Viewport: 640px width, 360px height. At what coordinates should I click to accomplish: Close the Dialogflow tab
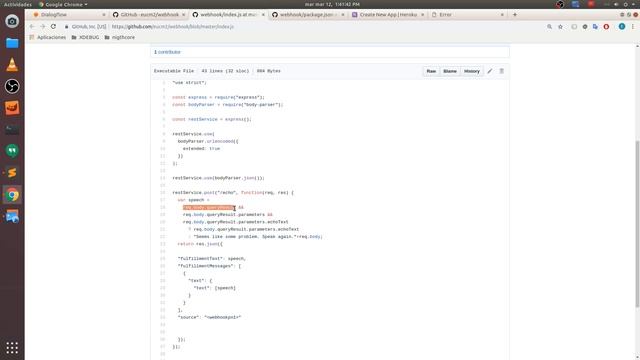(104, 15)
